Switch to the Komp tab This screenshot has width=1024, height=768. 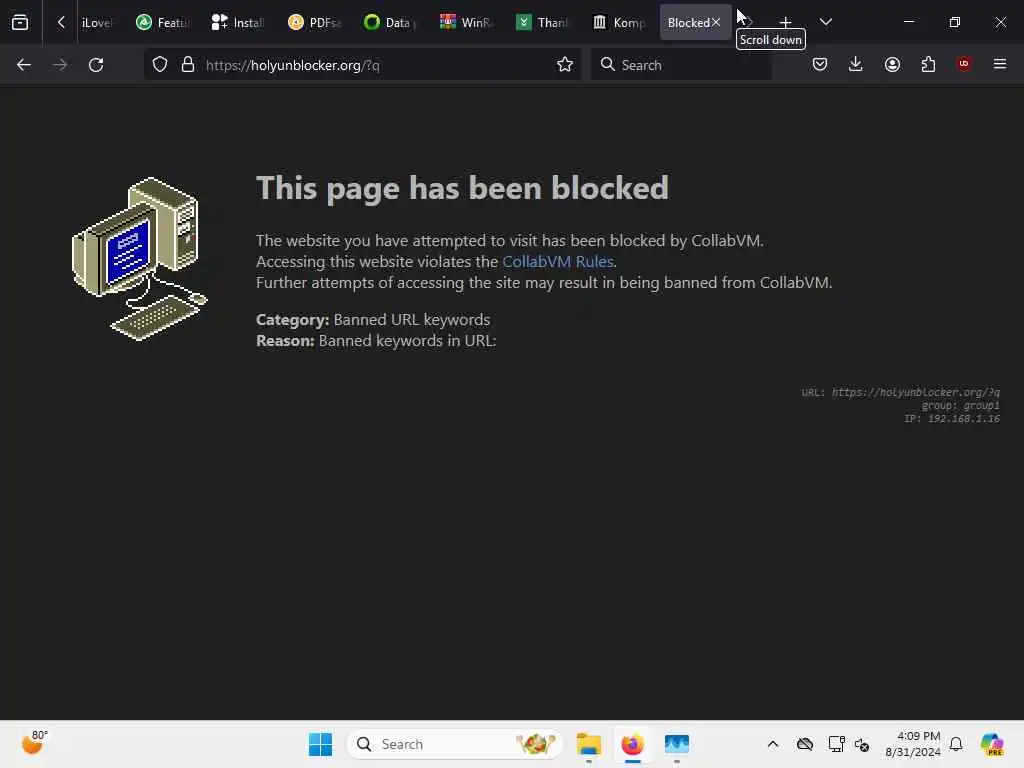618,22
